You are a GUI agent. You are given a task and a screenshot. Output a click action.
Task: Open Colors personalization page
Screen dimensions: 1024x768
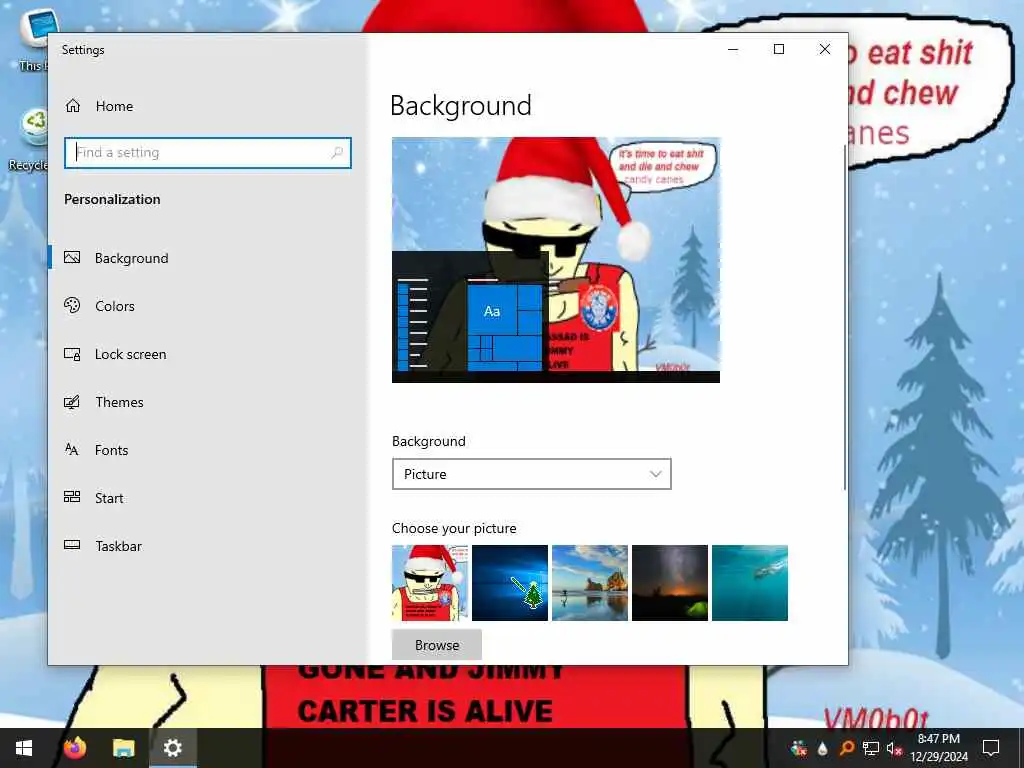208,306
